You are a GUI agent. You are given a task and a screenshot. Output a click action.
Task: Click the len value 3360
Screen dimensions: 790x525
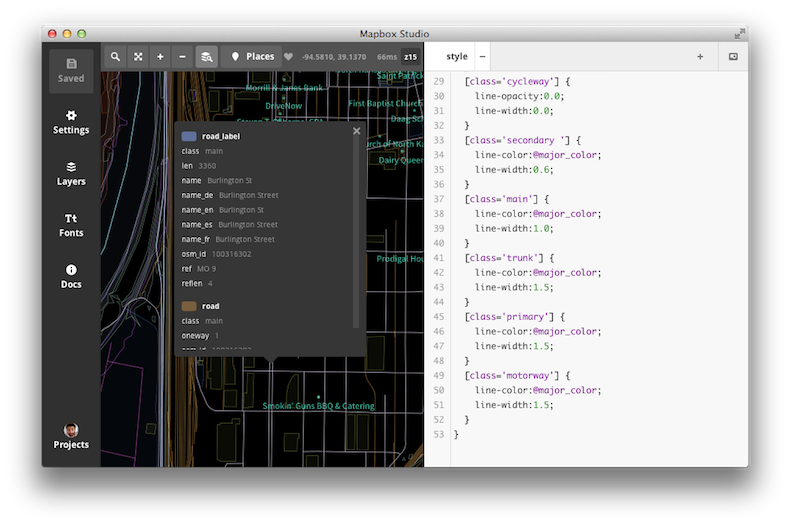(x=207, y=166)
